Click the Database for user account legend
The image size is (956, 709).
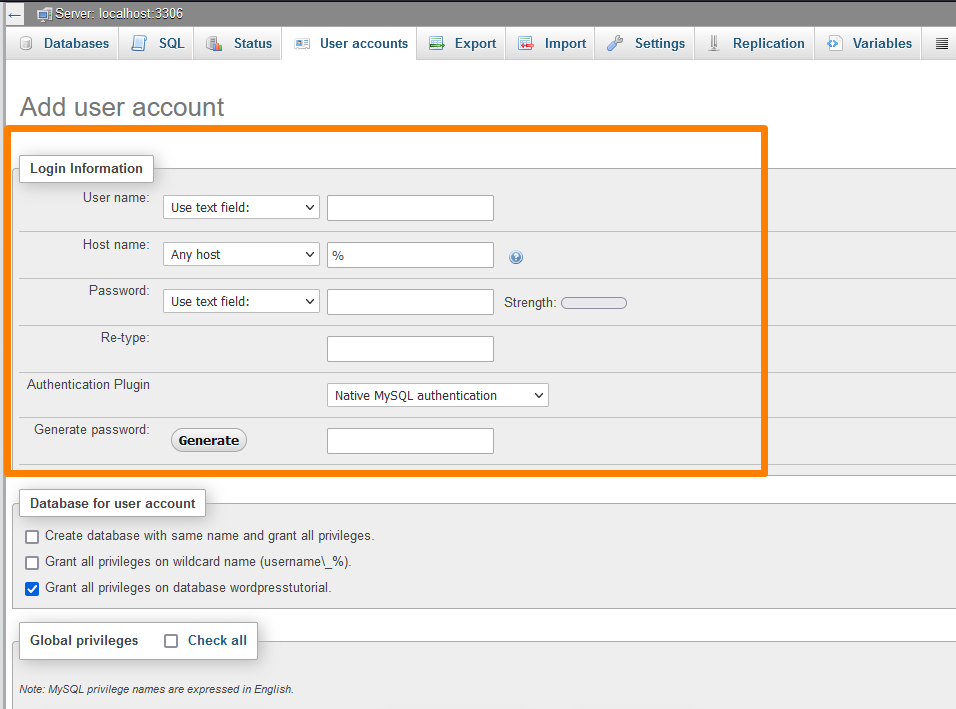112,503
